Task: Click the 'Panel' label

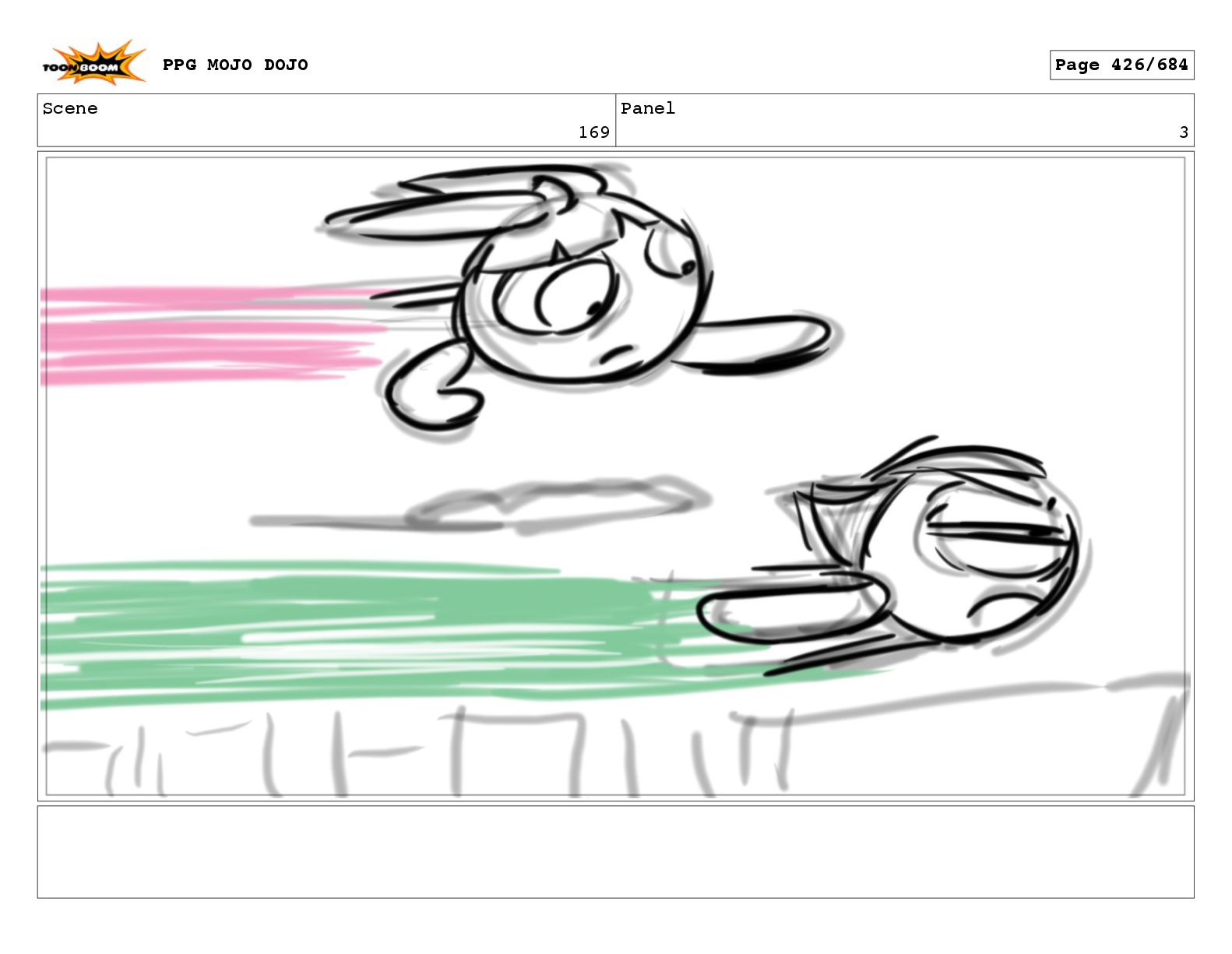Action: coord(648,108)
